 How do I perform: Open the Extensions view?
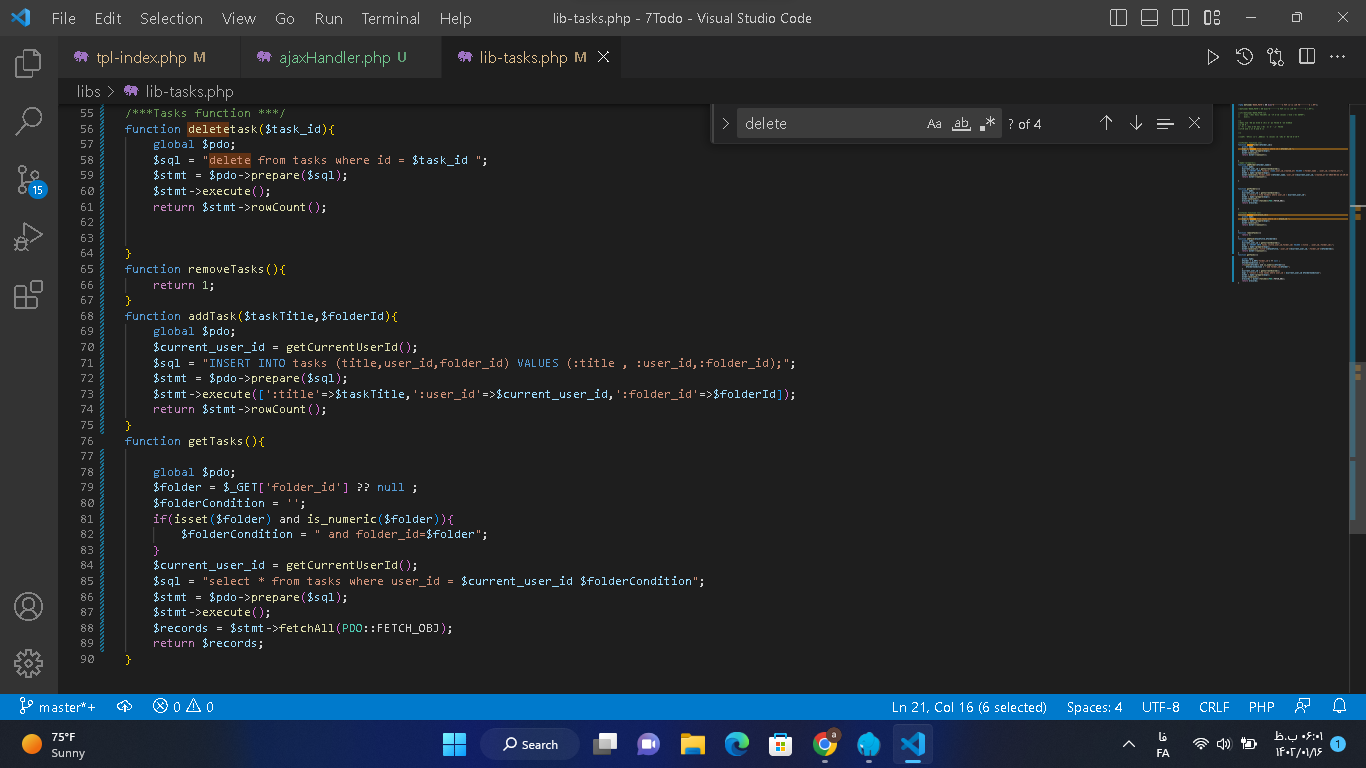pyautogui.click(x=28, y=295)
